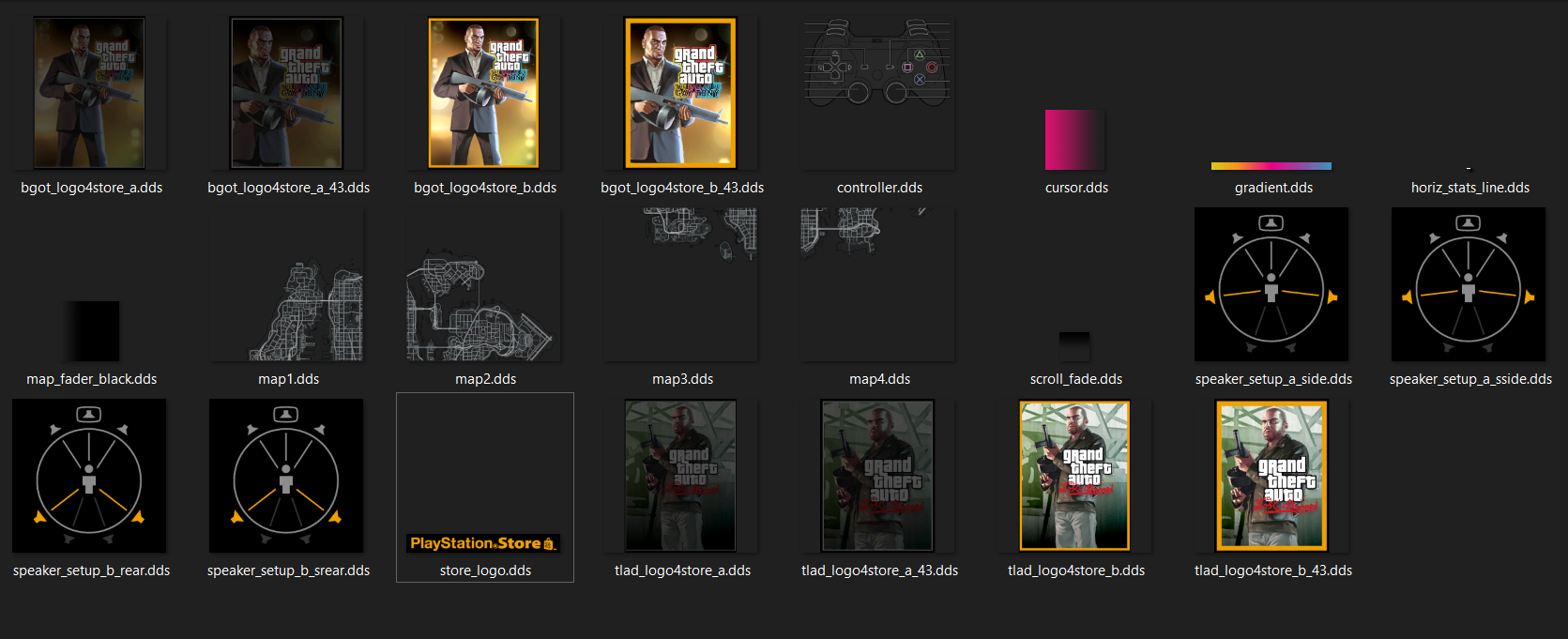Open bgot_logo4store_b_43.dds thumbnail
The width and height of the screenshot is (1568, 639).
681,93
